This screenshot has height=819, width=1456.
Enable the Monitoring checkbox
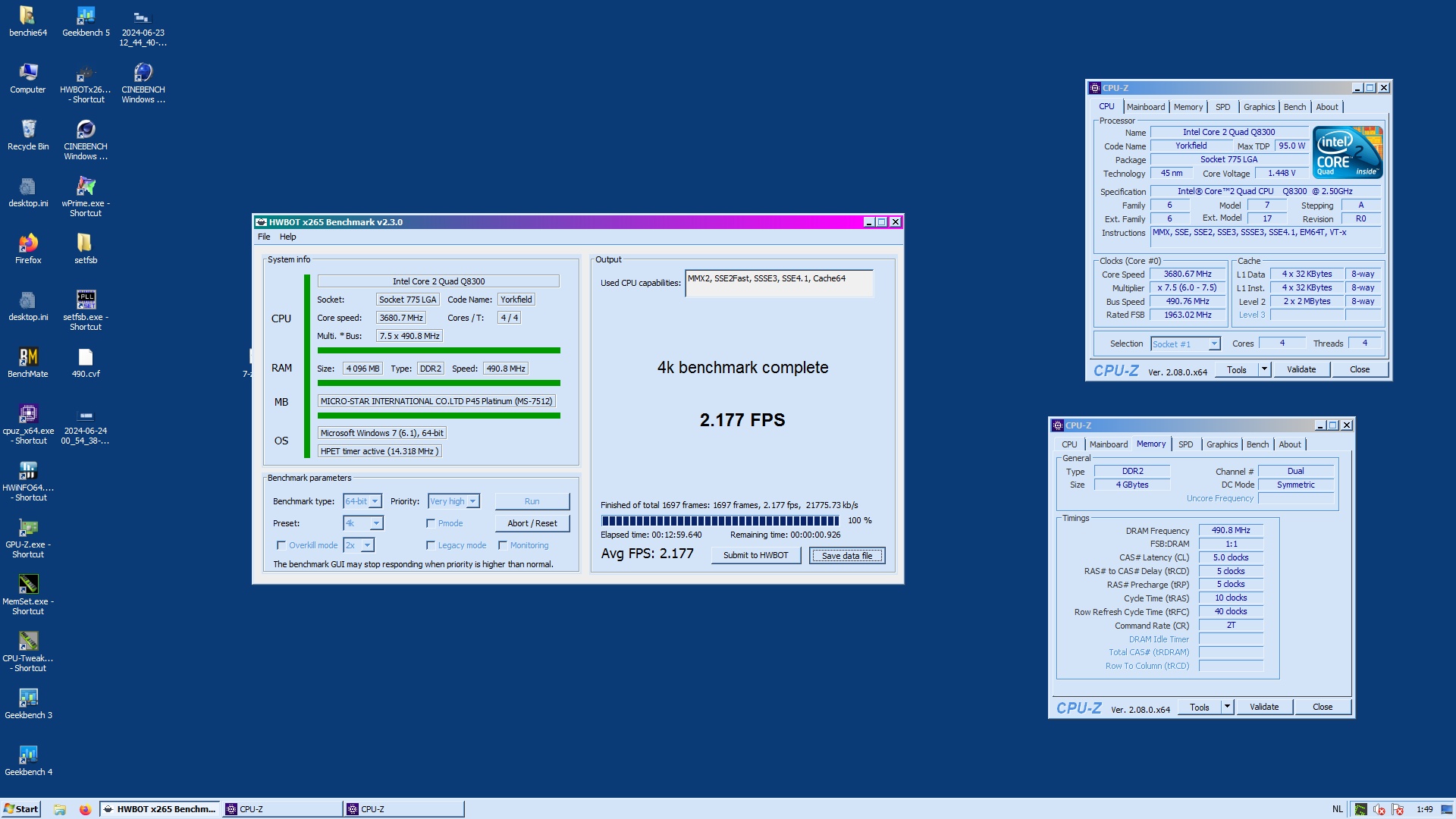[x=503, y=545]
